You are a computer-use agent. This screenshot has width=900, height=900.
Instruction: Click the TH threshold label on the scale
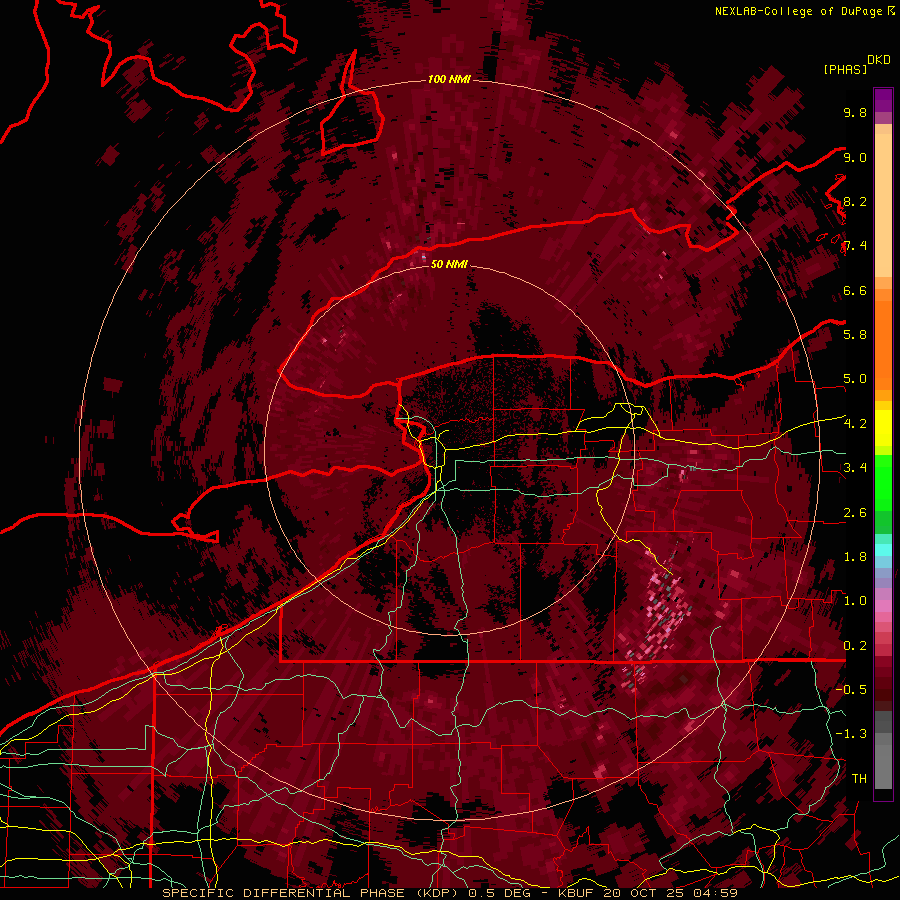coord(859,779)
